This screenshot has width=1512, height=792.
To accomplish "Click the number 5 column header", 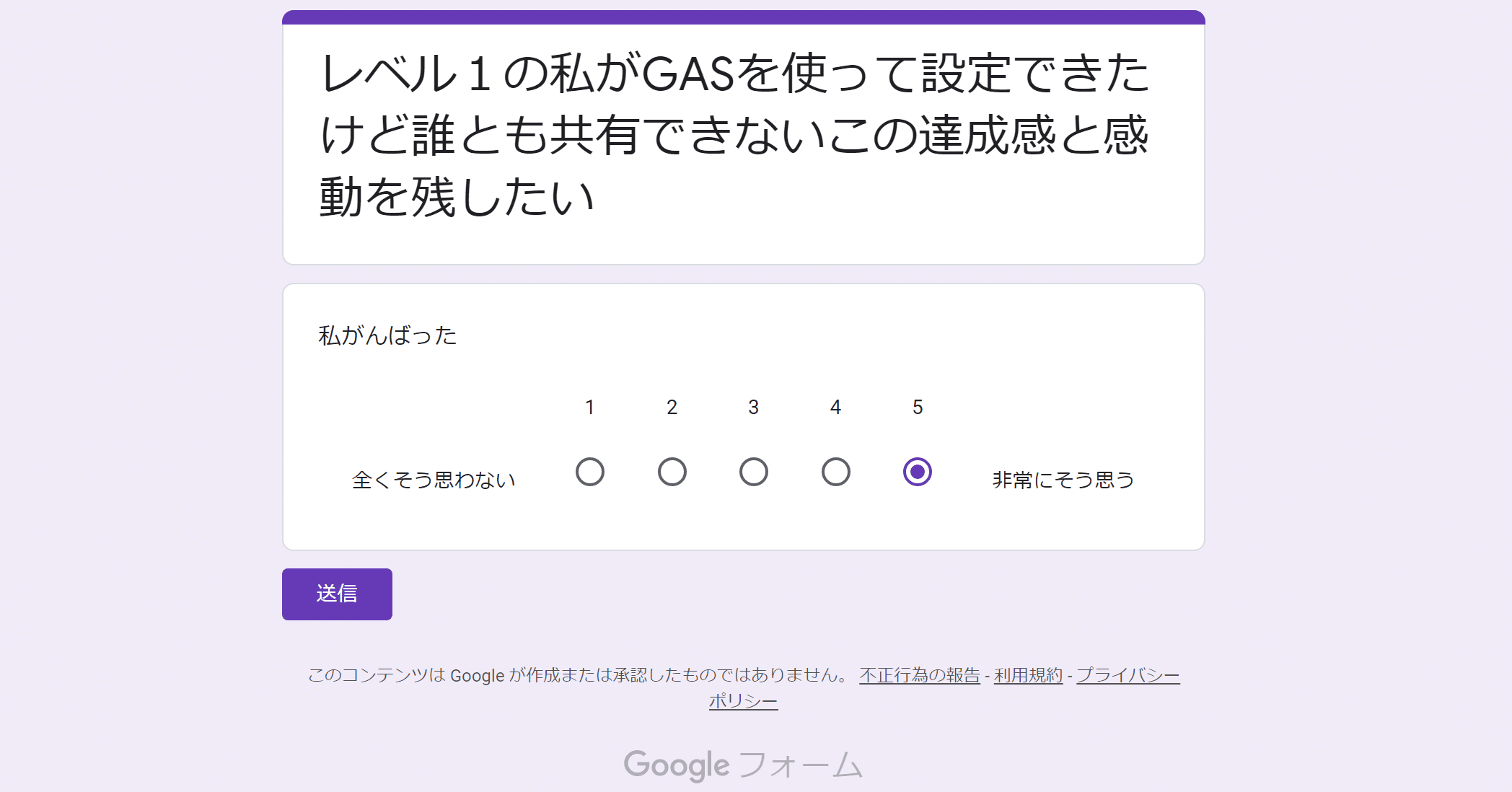I will [916, 408].
